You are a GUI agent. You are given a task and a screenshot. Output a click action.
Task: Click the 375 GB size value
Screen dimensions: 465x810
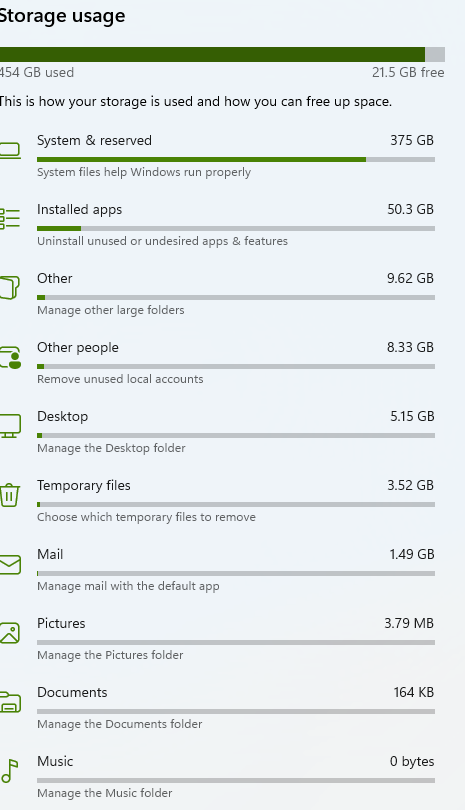[412, 141]
